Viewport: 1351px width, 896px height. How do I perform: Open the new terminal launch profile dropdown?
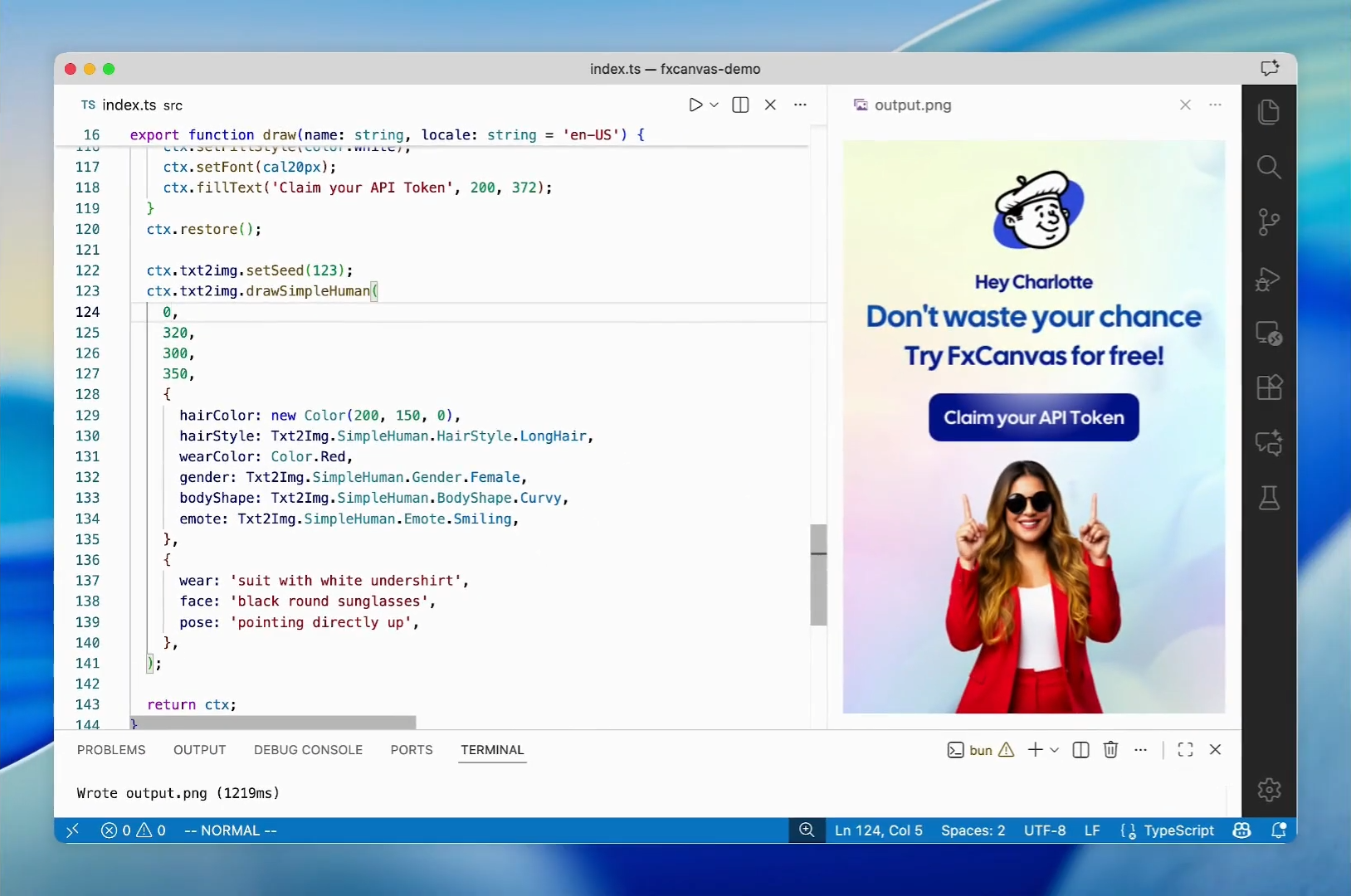[1055, 750]
